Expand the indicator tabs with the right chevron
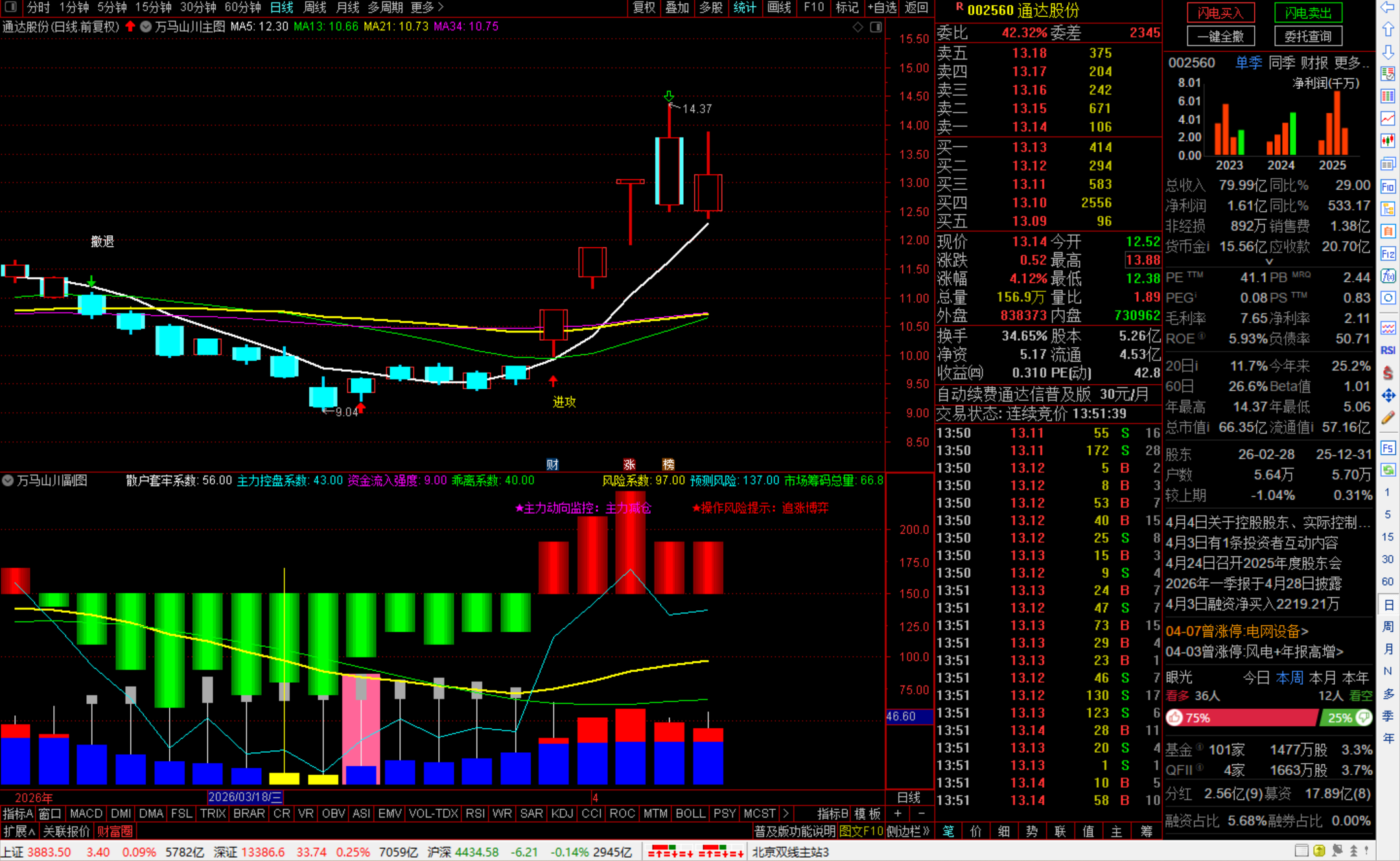 (x=786, y=813)
